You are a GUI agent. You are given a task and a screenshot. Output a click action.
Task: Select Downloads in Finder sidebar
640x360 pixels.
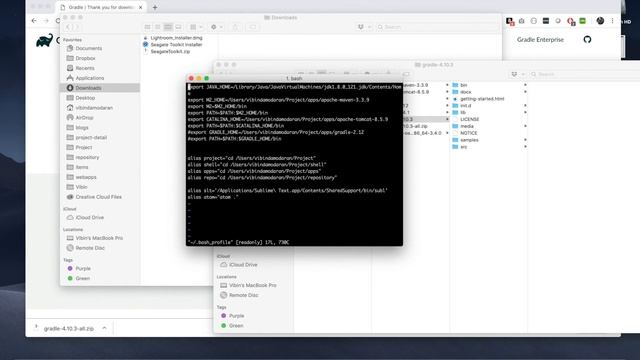coord(100,88)
